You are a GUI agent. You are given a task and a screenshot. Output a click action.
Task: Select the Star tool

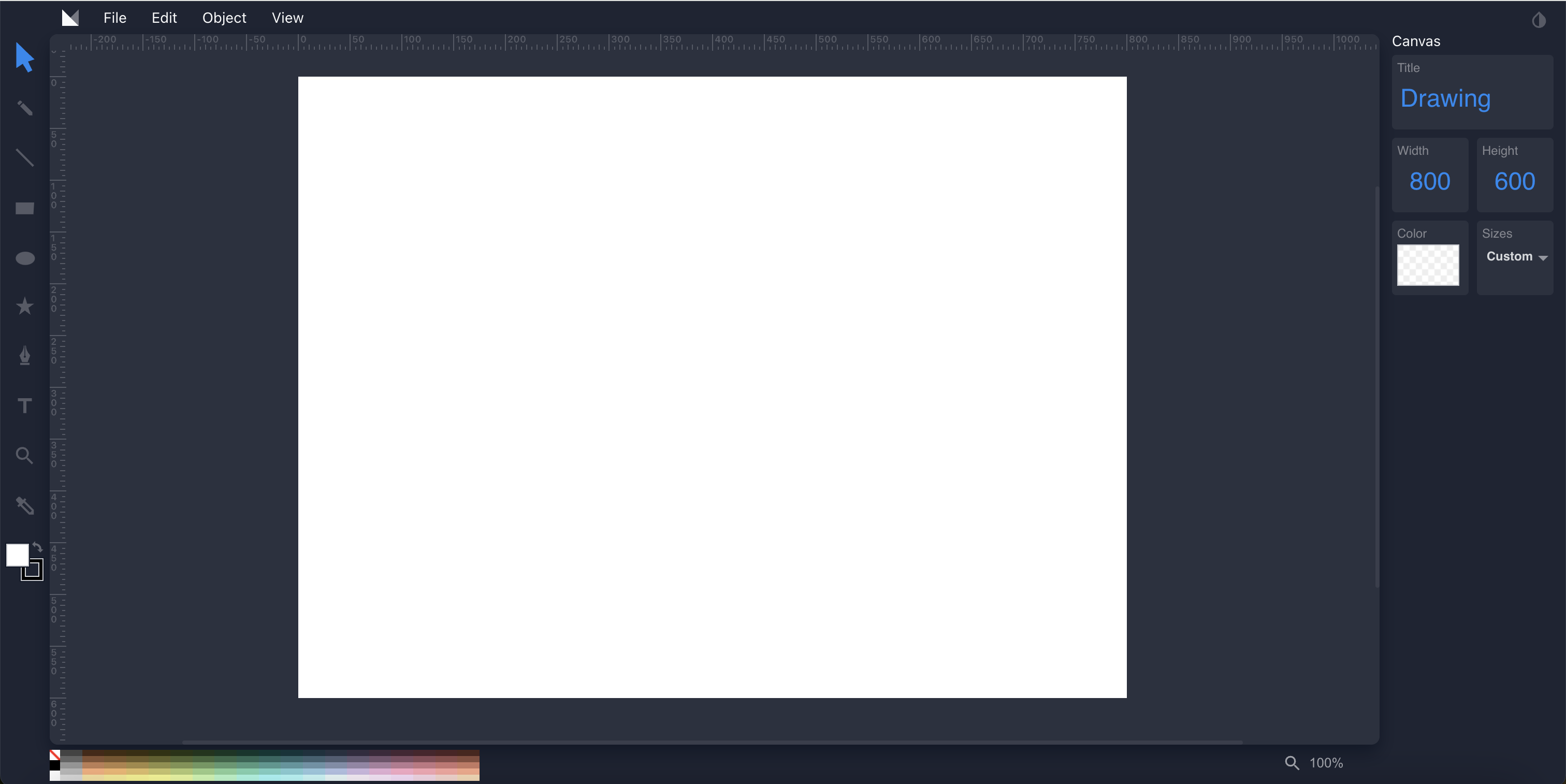pyautogui.click(x=25, y=306)
